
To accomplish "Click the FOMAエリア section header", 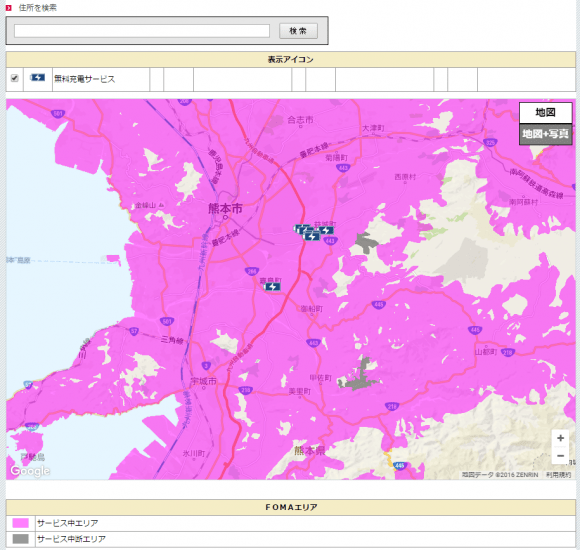I will pos(291,507).
